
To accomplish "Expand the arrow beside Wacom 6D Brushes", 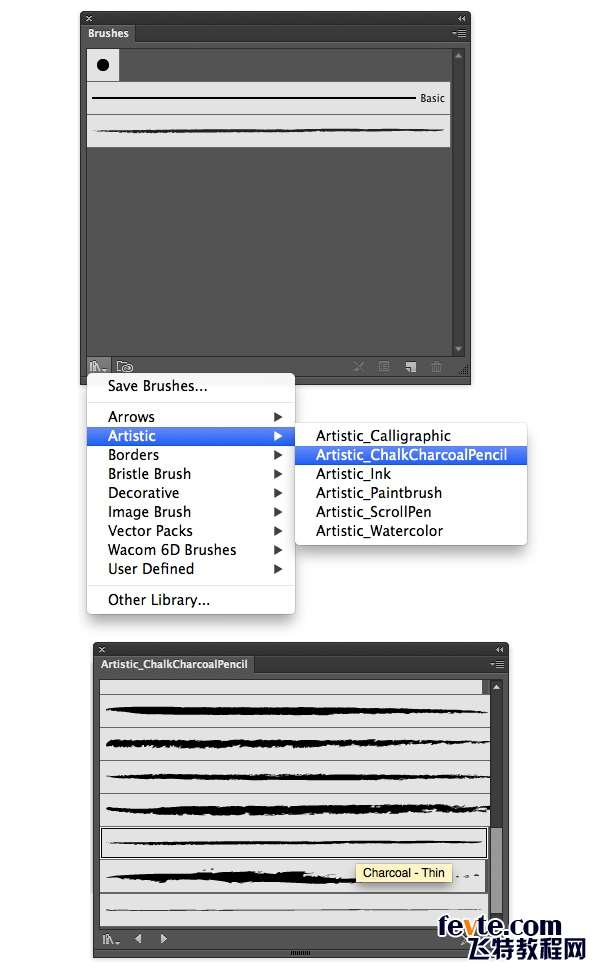I will pos(278,550).
